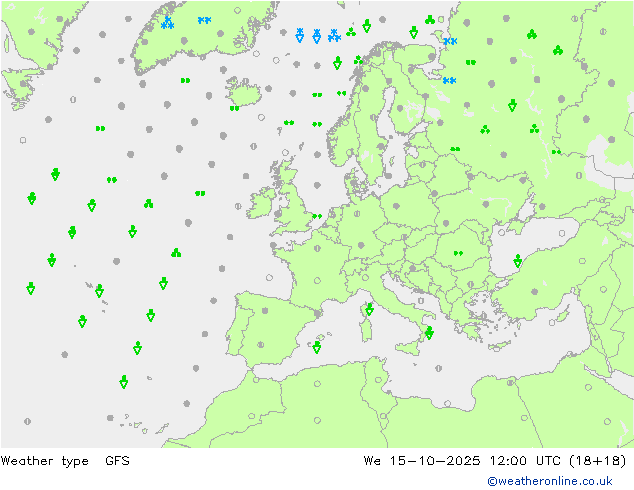Select the light rain symbol off southeast England
The width and height of the screenshot is (634, 490).
tap(317, 216)
